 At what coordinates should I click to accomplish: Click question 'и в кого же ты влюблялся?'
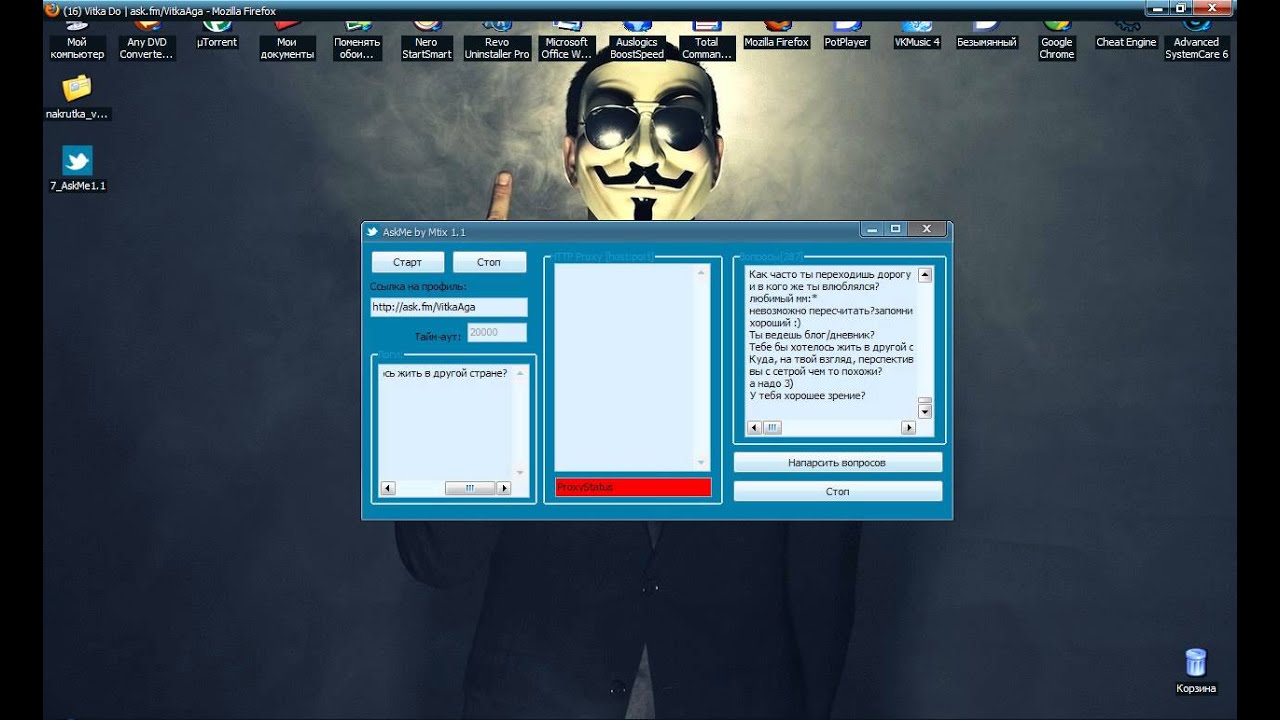pos(814,286)
